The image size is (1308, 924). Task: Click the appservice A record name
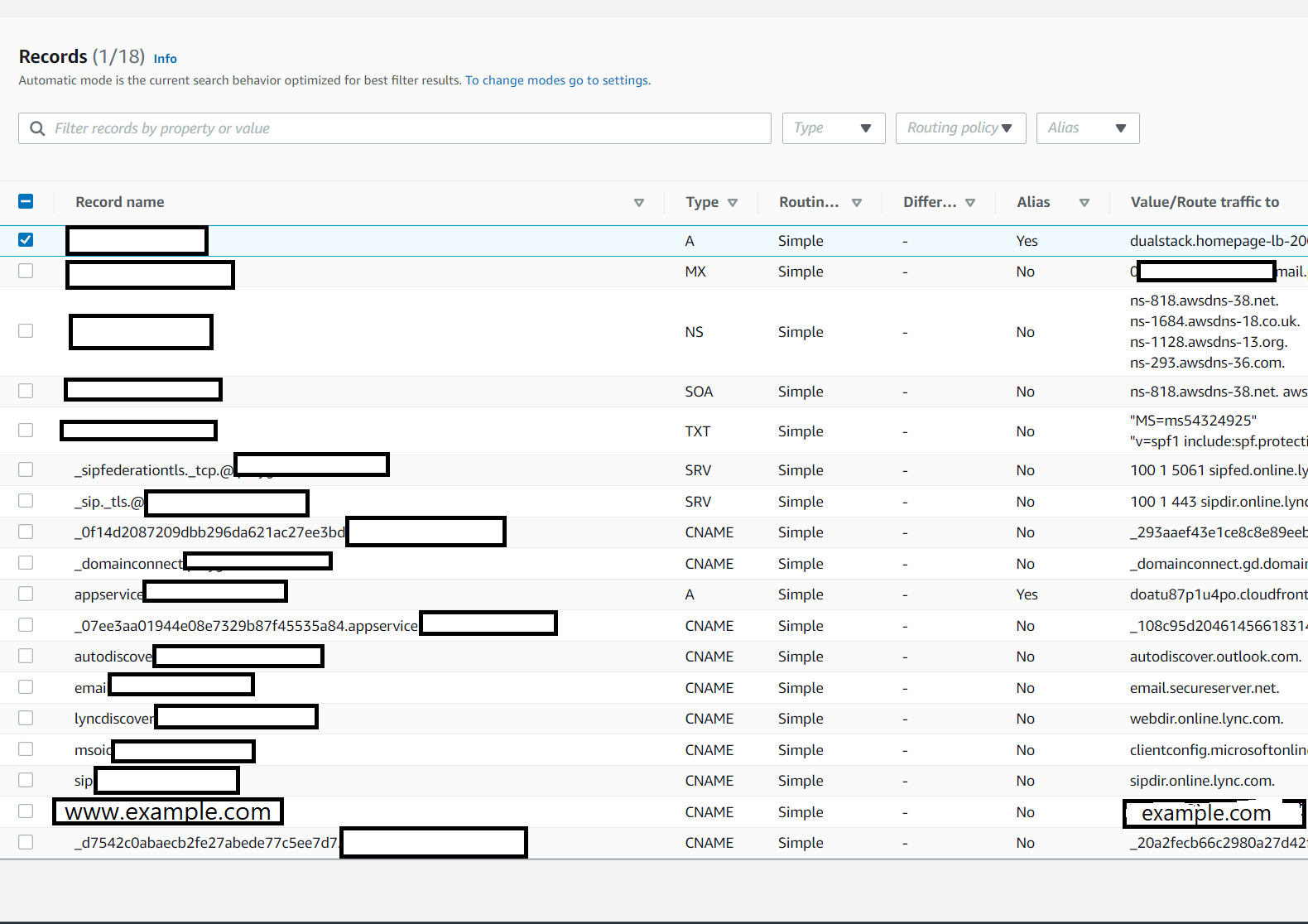(109, 594)
